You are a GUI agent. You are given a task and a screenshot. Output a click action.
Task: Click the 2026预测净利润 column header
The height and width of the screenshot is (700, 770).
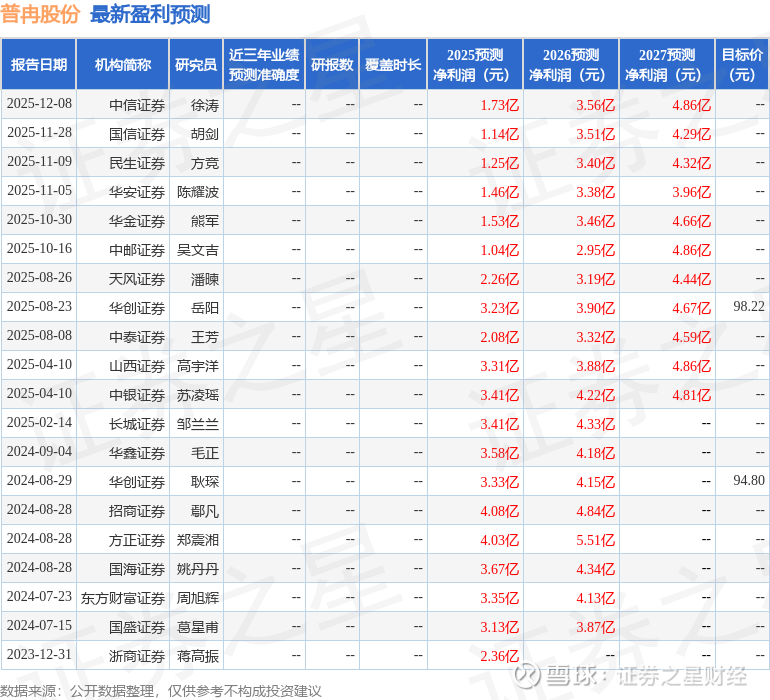tap(571, 64)
